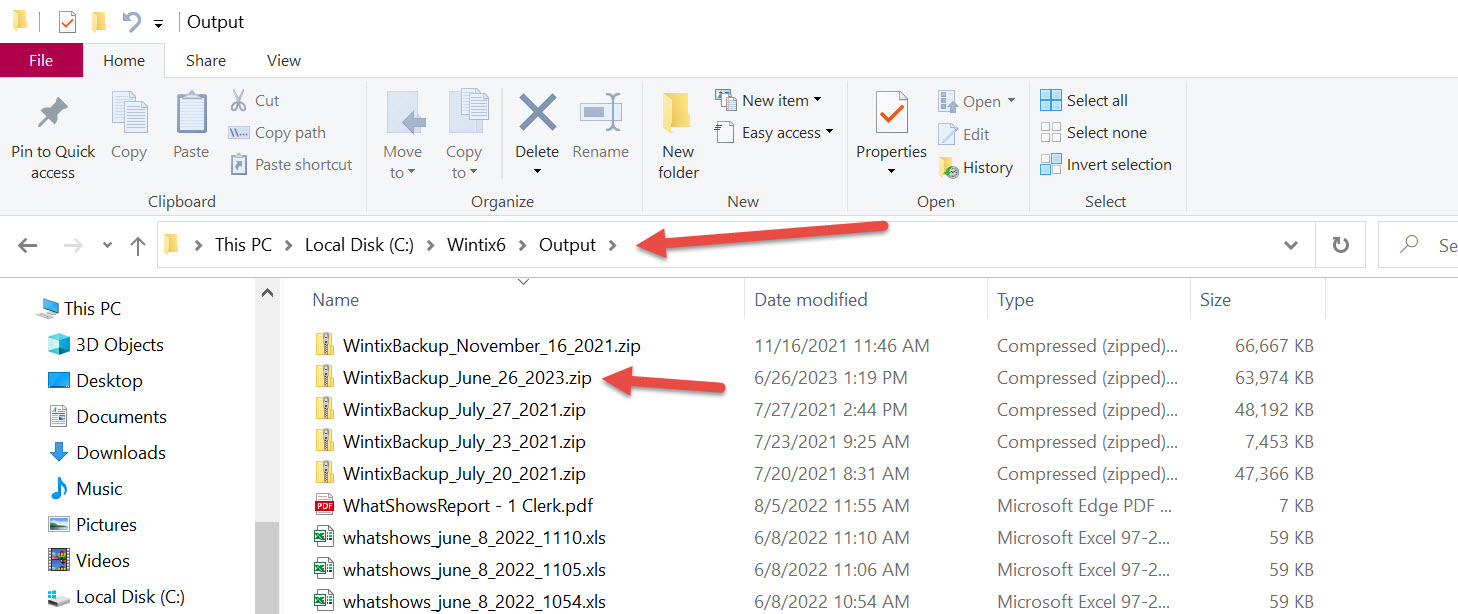The width and height of the screenshot is (1458, 614).
Task: Click the Edit ribbon button
Action: (x=964, y=133)
